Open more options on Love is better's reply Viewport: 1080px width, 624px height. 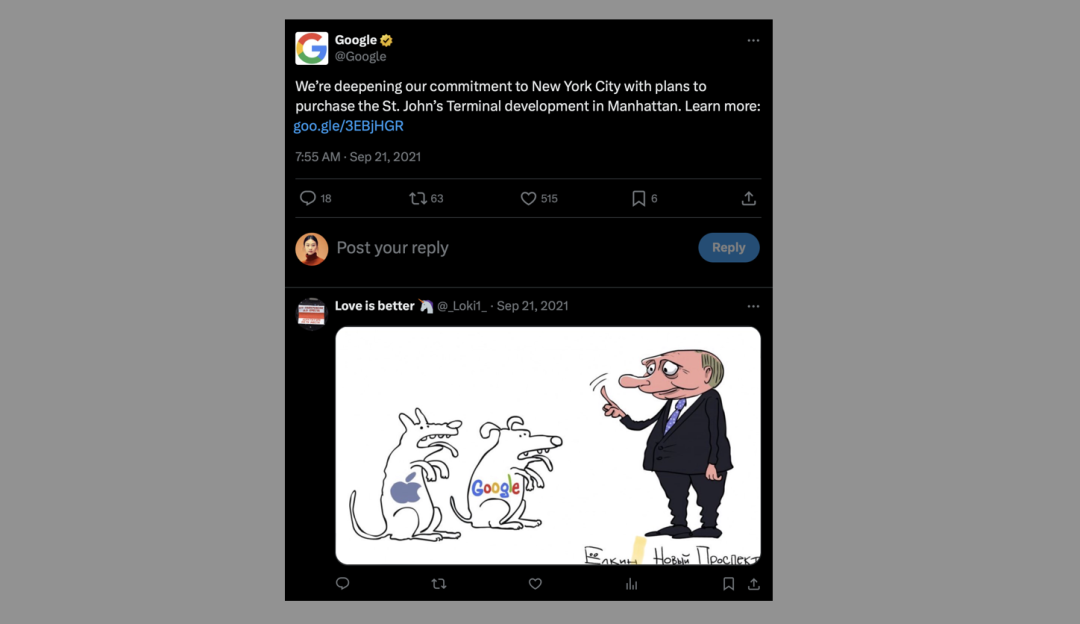(753, 306)
